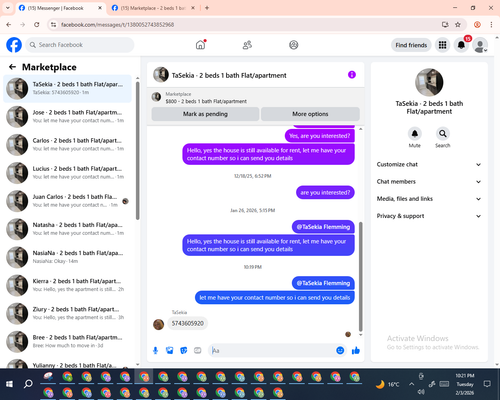Expand Chat members section
Viewport: 500px width, 400px height.
(x=429, y=182)
